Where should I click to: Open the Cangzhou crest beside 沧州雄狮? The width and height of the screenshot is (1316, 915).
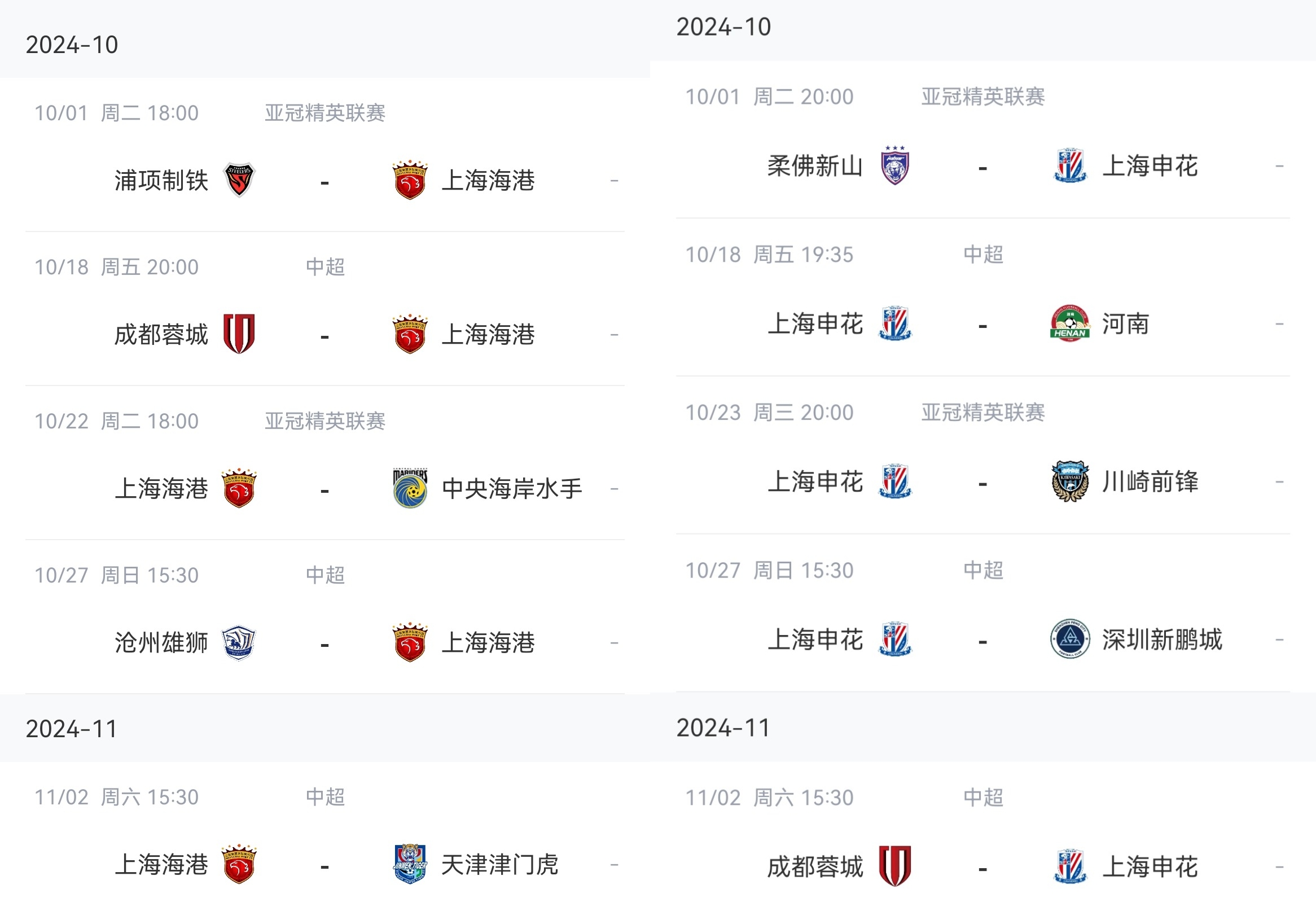pyautogui.click(x=239, y=642)
